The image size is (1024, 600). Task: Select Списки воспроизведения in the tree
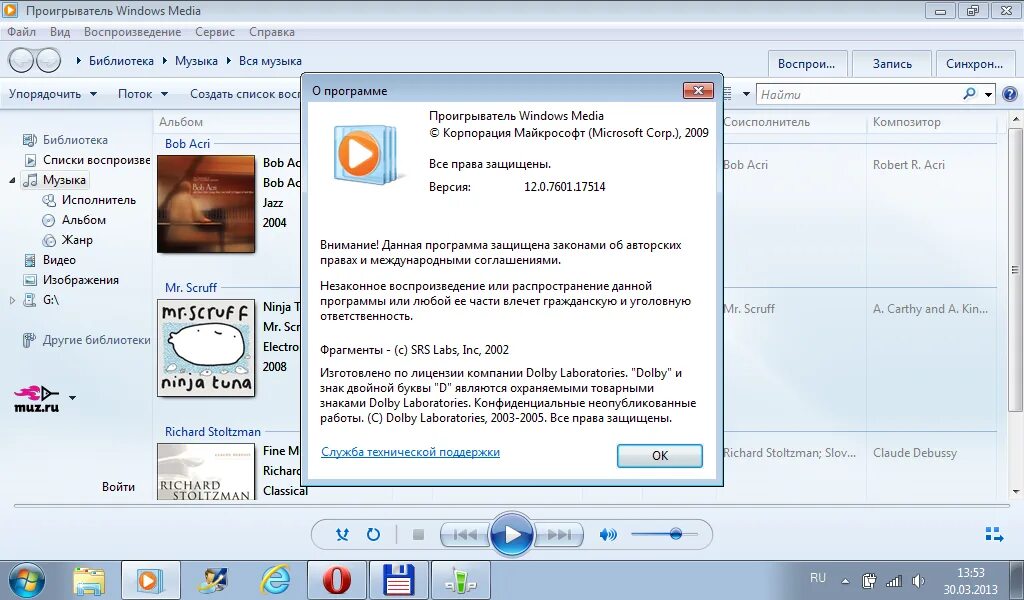96,160
